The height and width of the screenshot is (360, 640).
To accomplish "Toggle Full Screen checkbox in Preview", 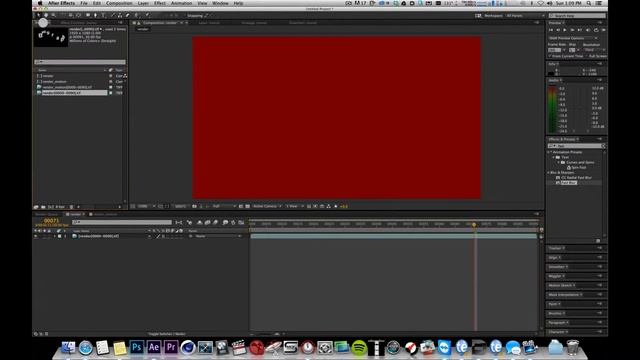I will 587,56.
